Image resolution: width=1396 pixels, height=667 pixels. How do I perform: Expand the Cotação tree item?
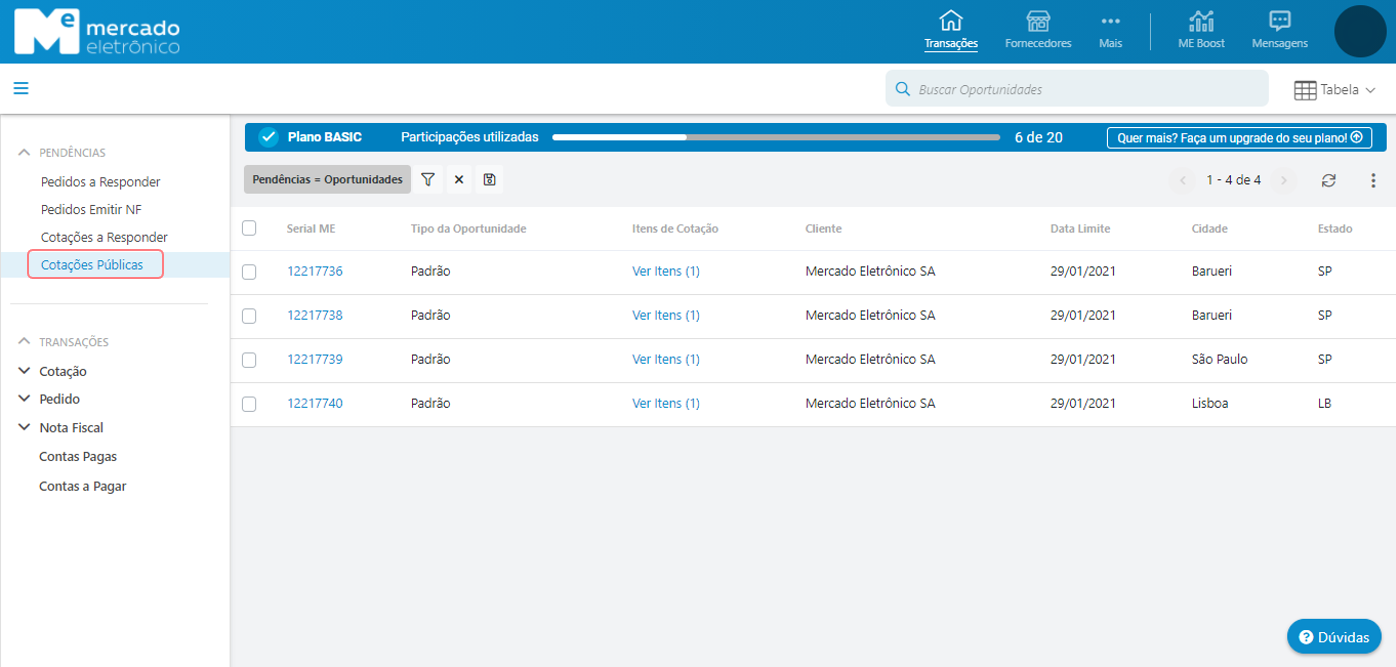point(25,371)
